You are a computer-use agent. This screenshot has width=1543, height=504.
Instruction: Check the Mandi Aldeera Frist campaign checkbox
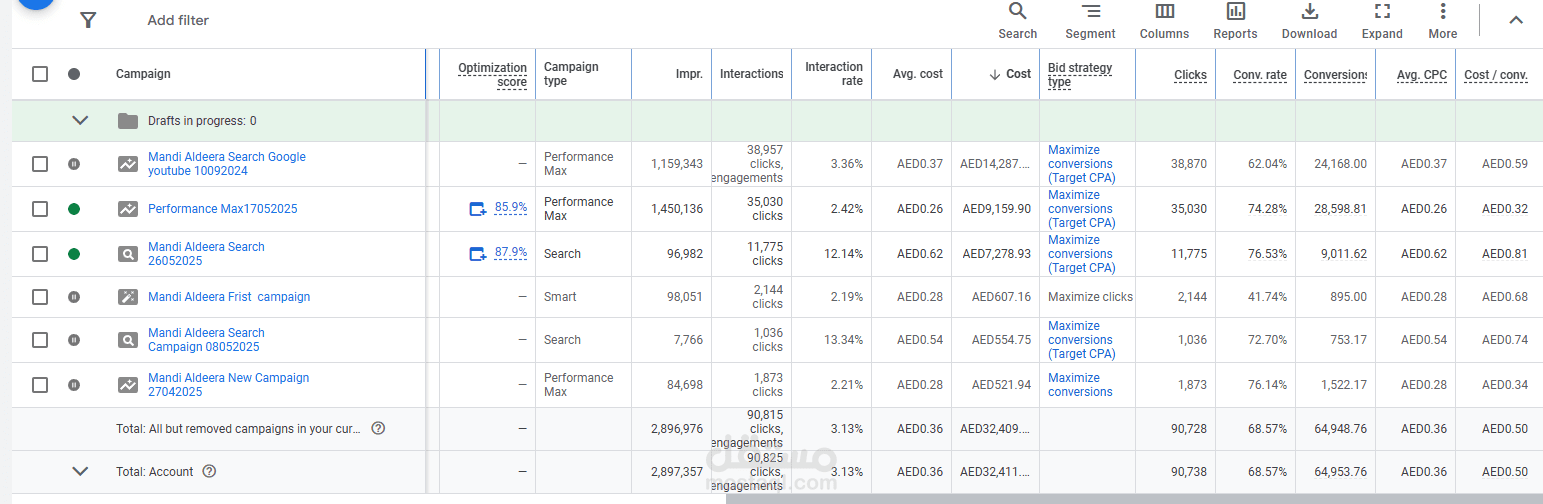pyautogui.click(x=40, y=297)
